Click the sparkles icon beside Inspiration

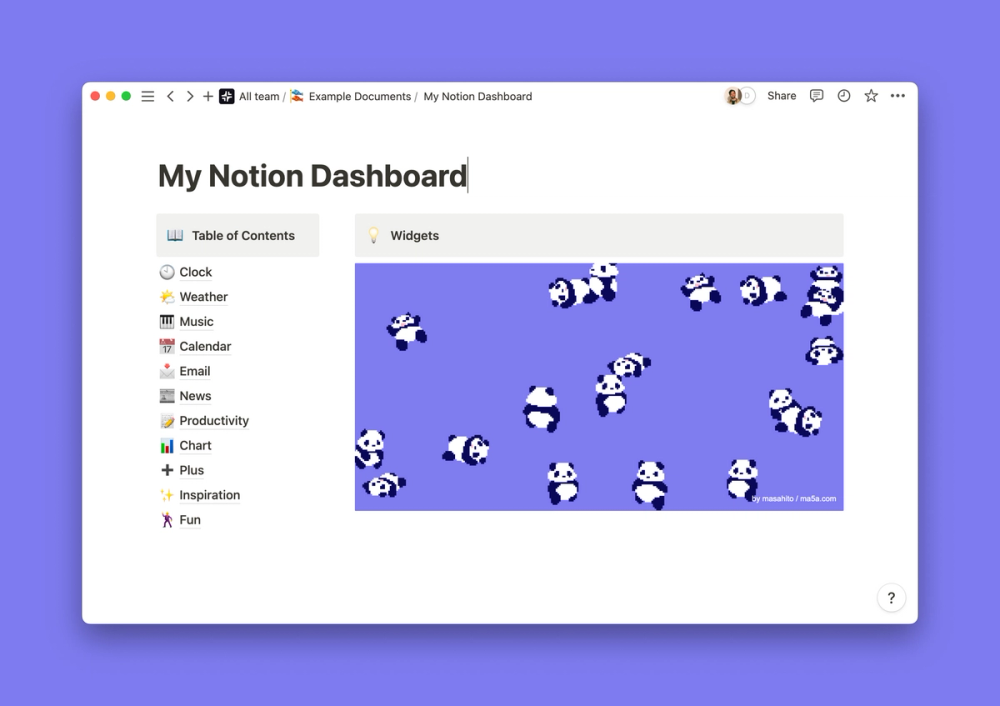coord(167,496)
